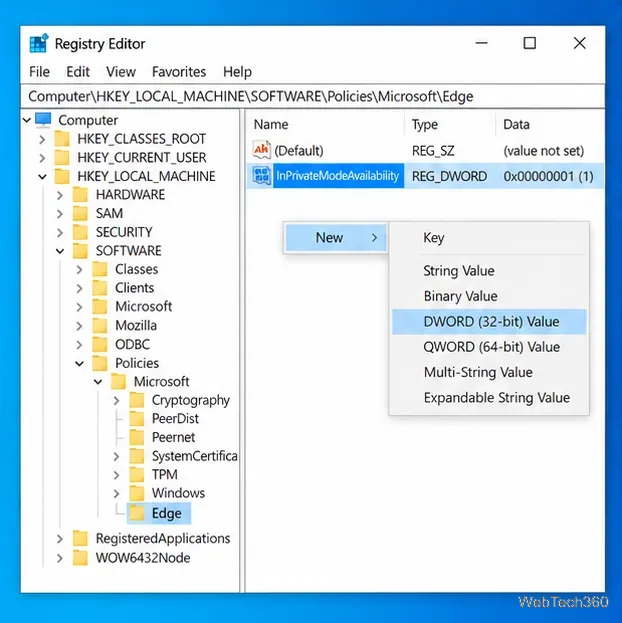Open the View menu
The width and height of the screenshot is (622, 623).
(121, 72)
